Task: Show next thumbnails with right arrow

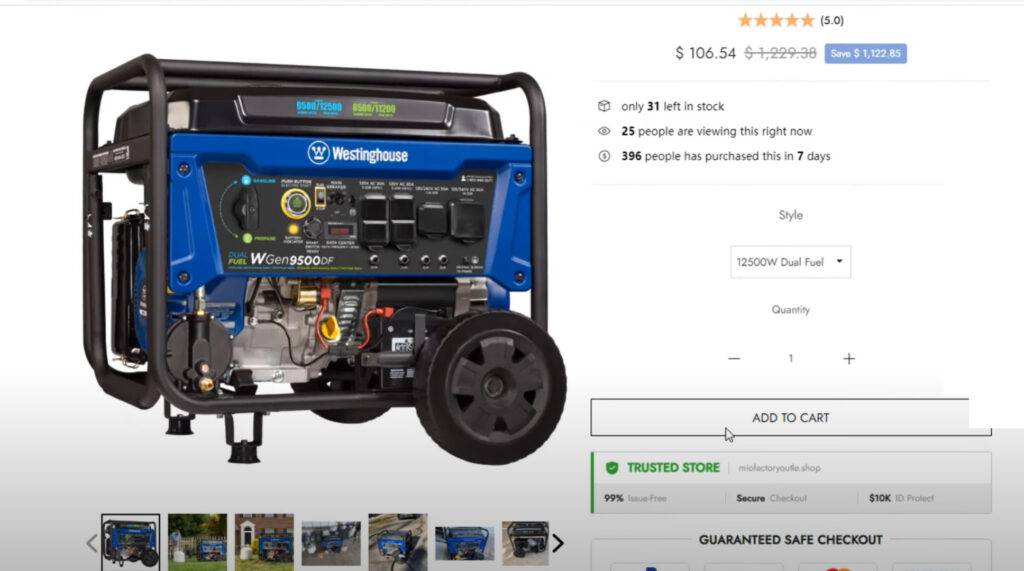Action: pos(558,543)
